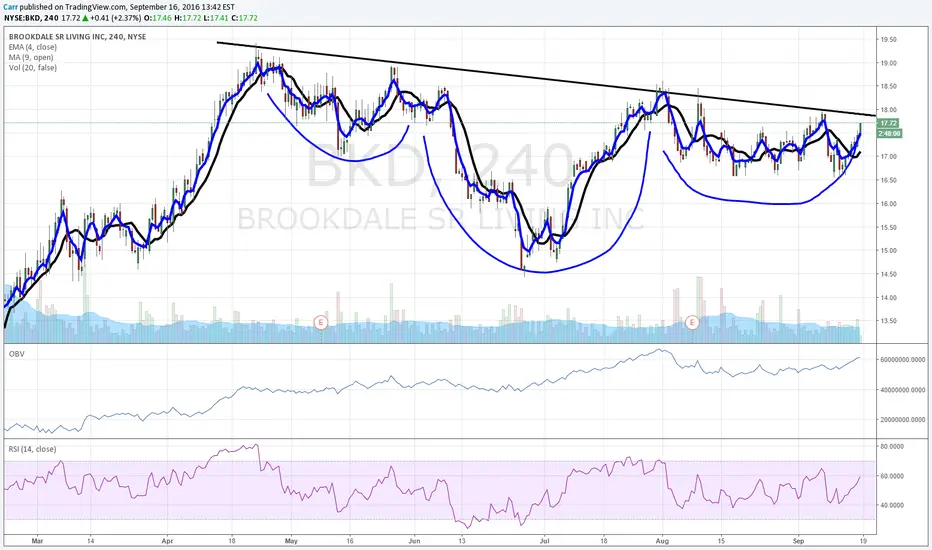Click RSI axis value "60.0000"
The height and width of the screenshot is (550, 932).
click(892, 476)
